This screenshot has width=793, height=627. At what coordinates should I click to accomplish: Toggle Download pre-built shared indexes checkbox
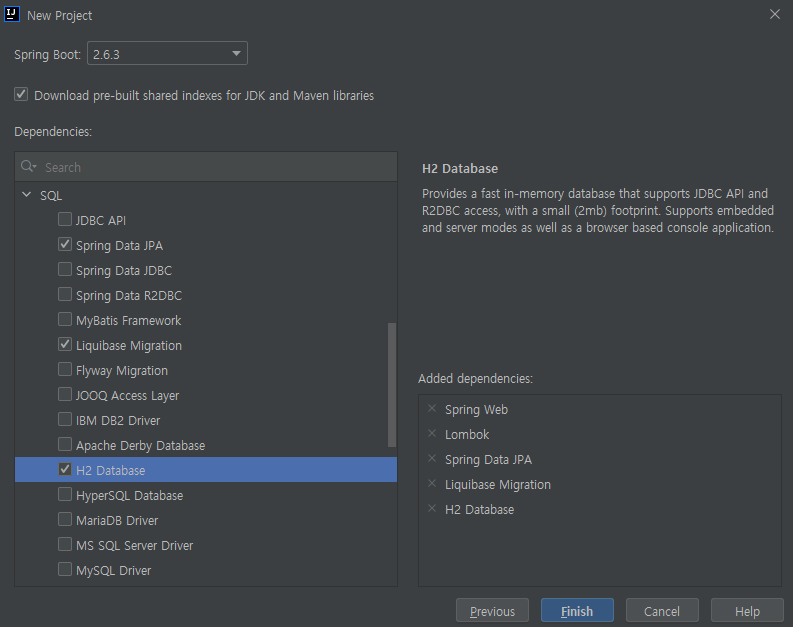(21, 94)
